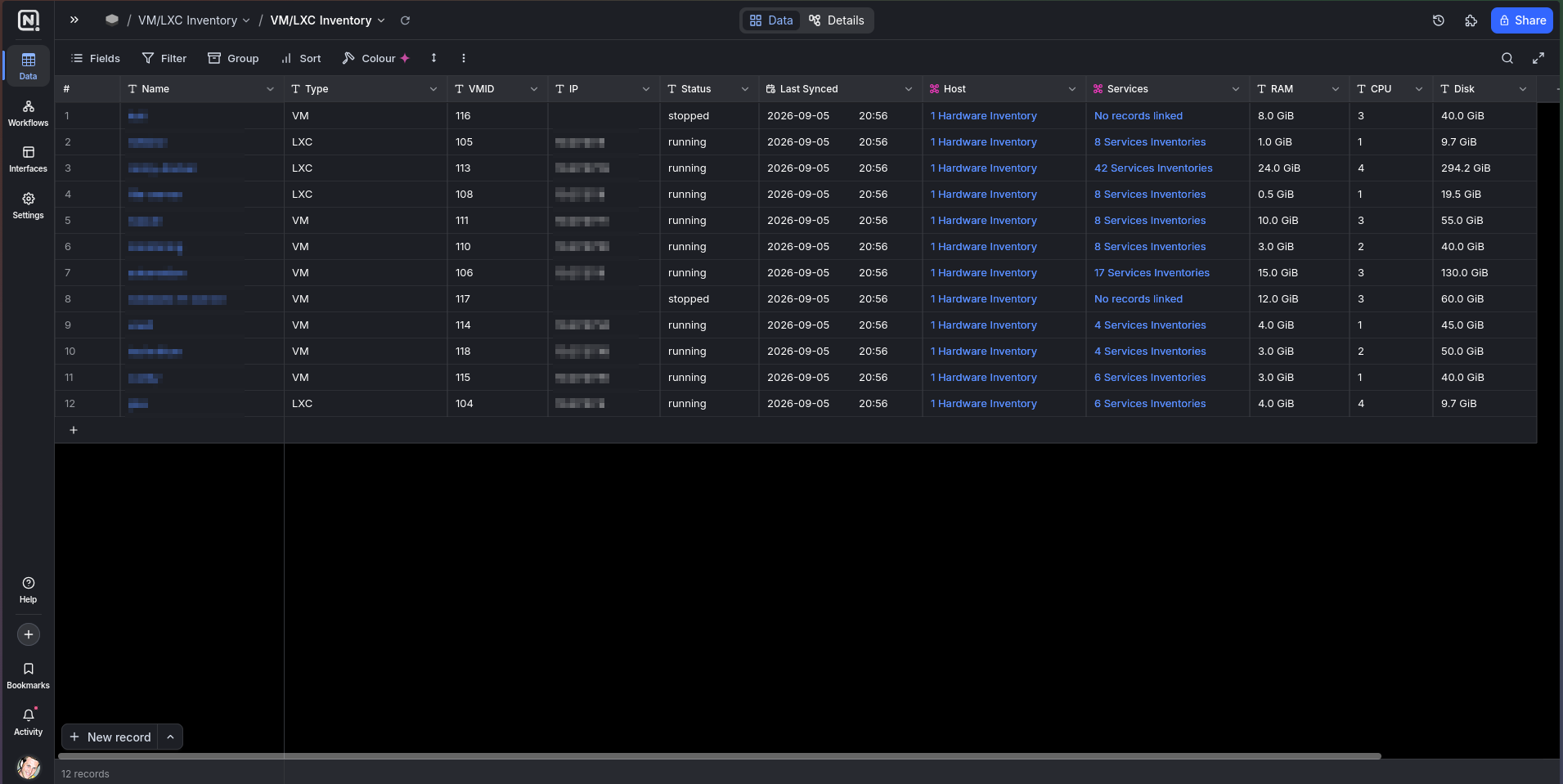Select the RAM cell 24.0 GiB

point(1300,168)
